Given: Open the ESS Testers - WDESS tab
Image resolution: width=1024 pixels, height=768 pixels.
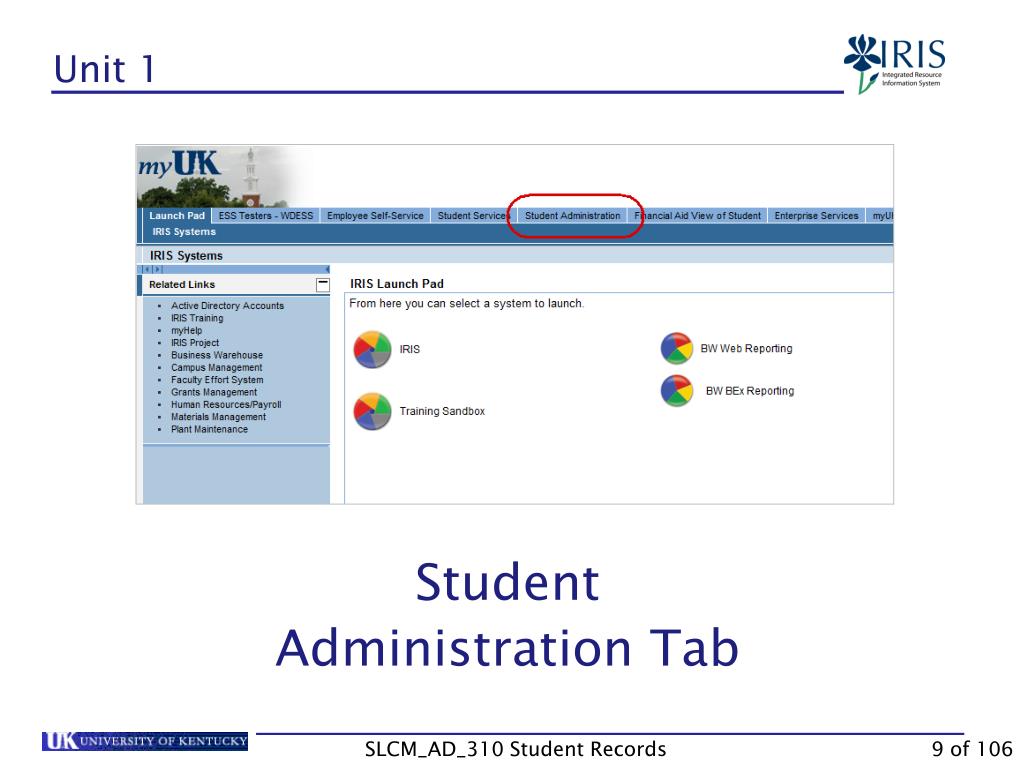Looking at the screenshot, I should point(266,216).
